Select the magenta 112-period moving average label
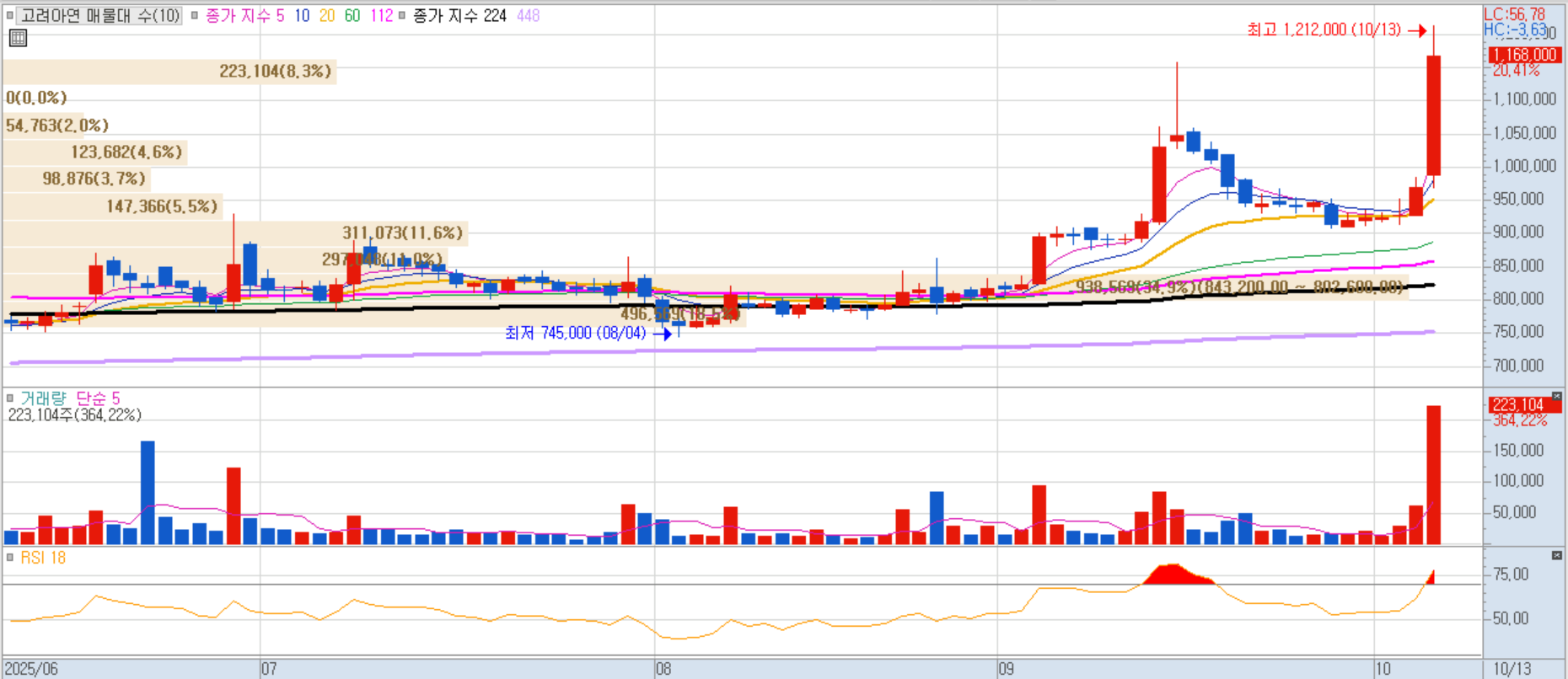 pyautogui.click(x=381, y=15)
